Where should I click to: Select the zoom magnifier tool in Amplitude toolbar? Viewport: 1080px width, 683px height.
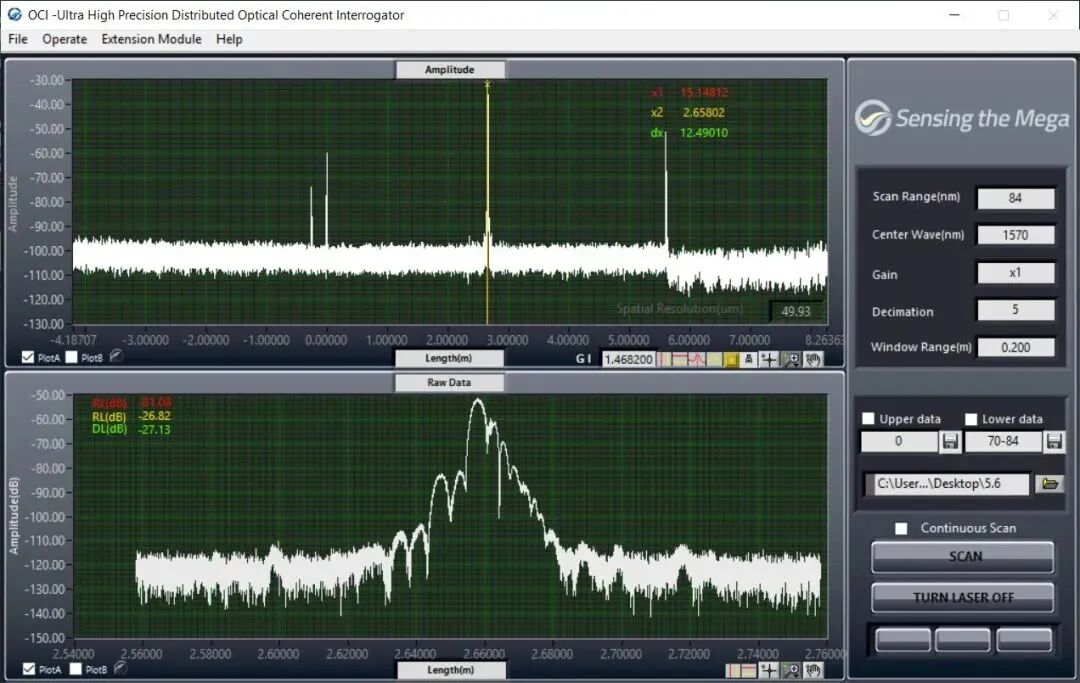(791, 359)
